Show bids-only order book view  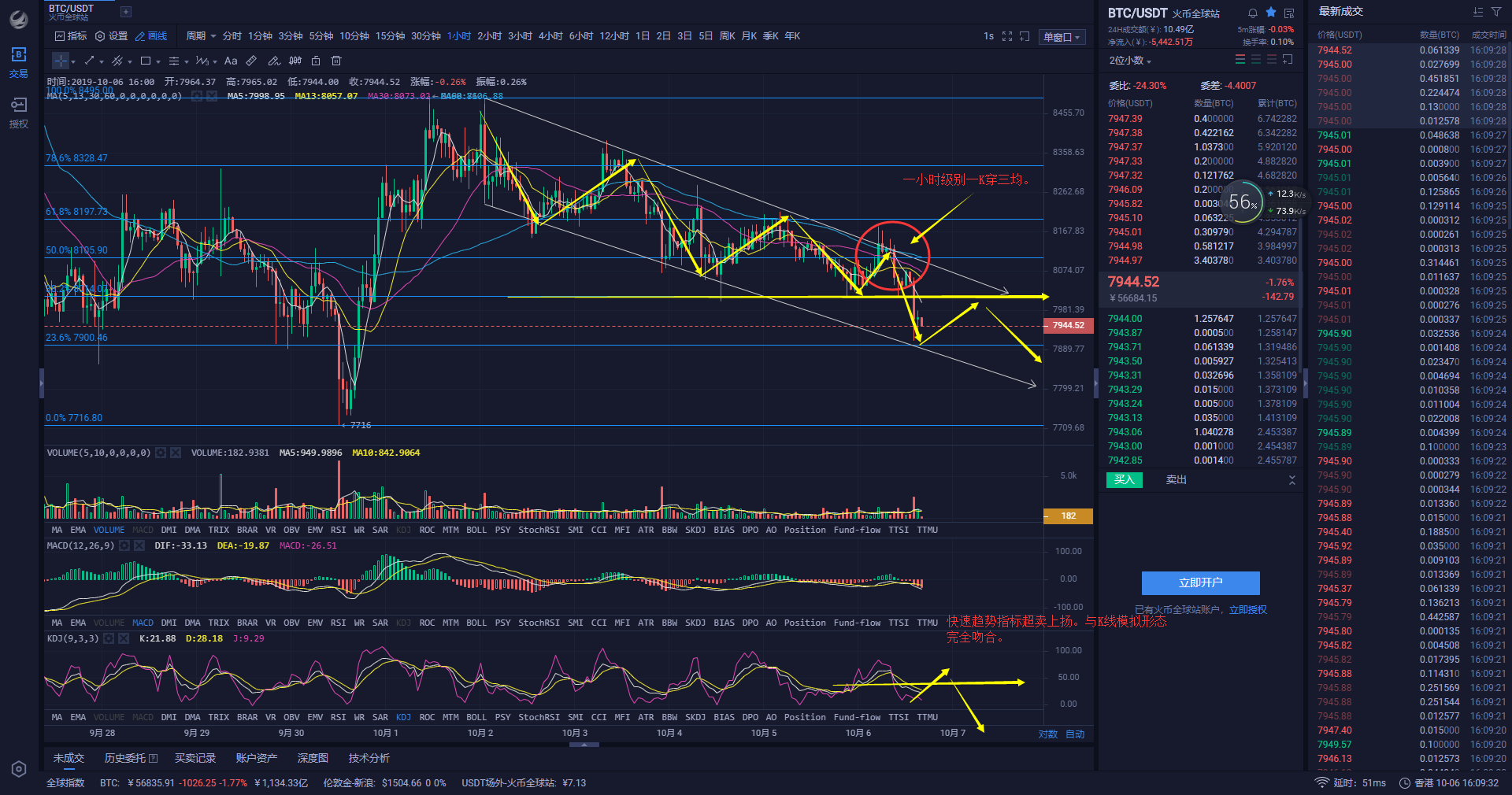1256,60
